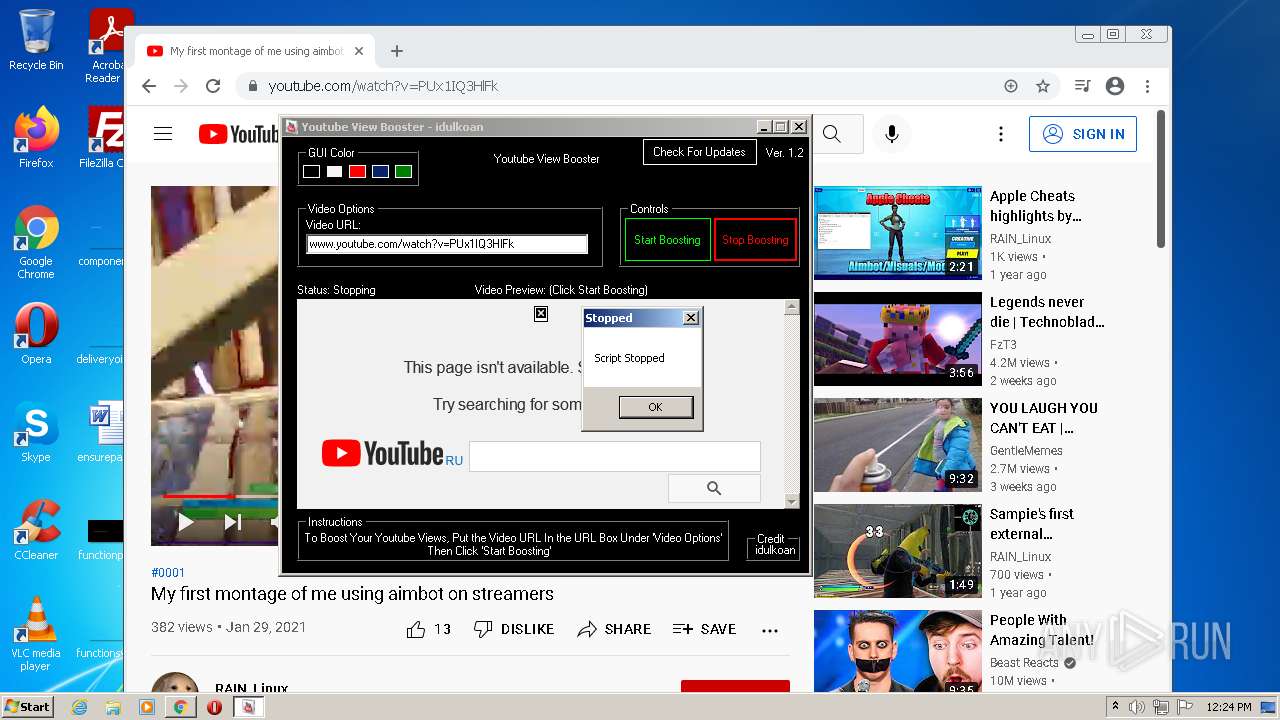Image resolution: width=1280 pixels, height=720 pixels.
Task: Open the Chrome three-dot menu
Action: [1147, 86]
